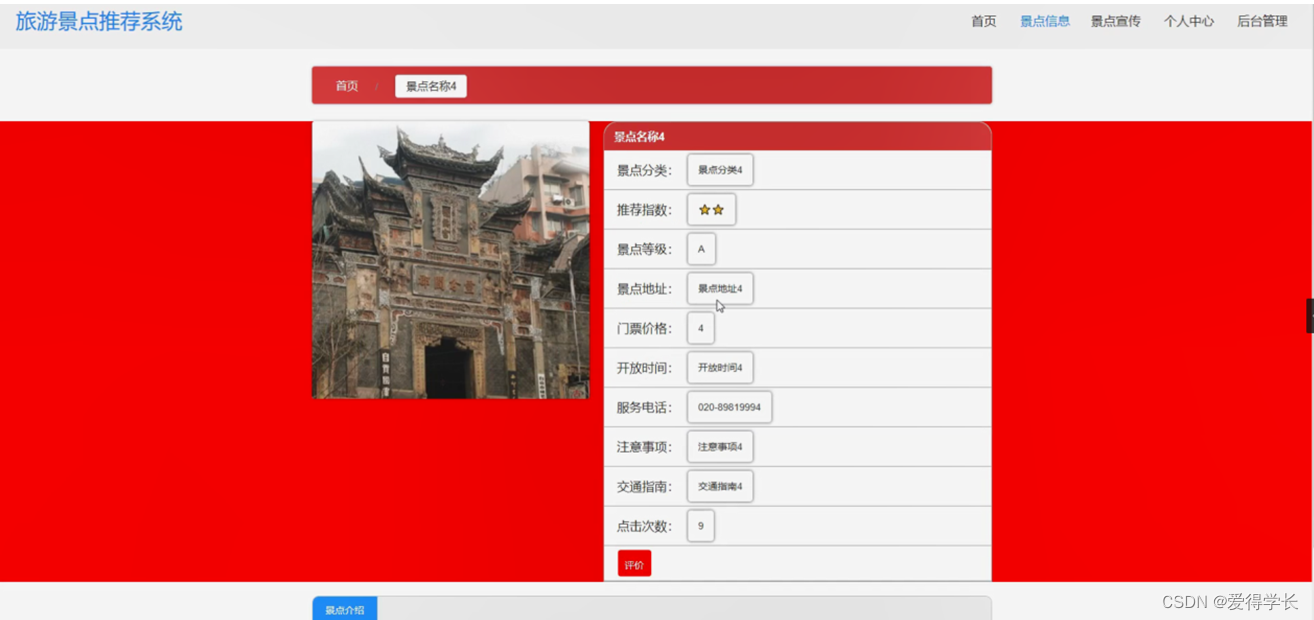Click the 景点名称4 breadcrumb tag

click(x=431, y=86)
